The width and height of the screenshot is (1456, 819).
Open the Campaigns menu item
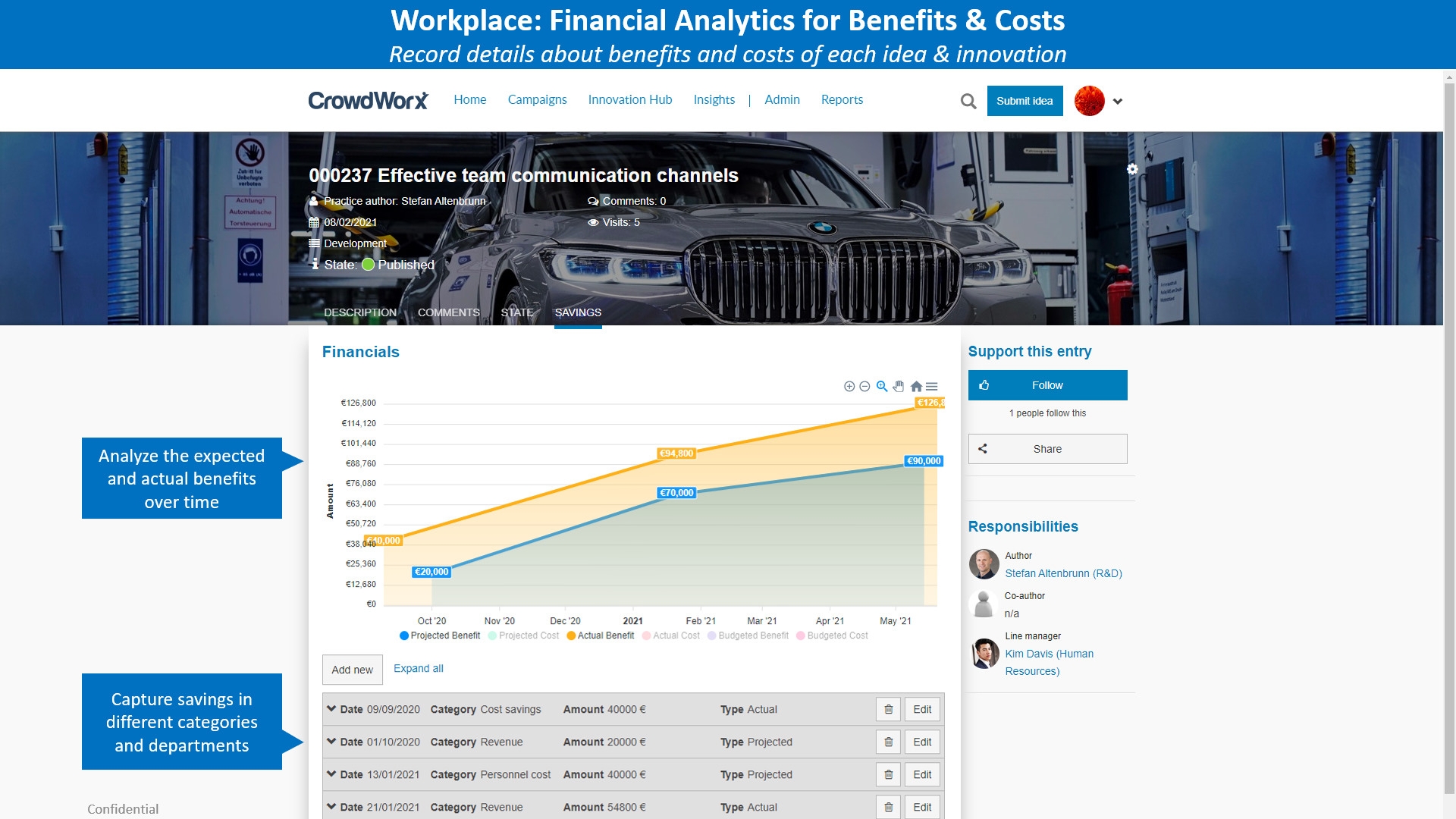537,99
